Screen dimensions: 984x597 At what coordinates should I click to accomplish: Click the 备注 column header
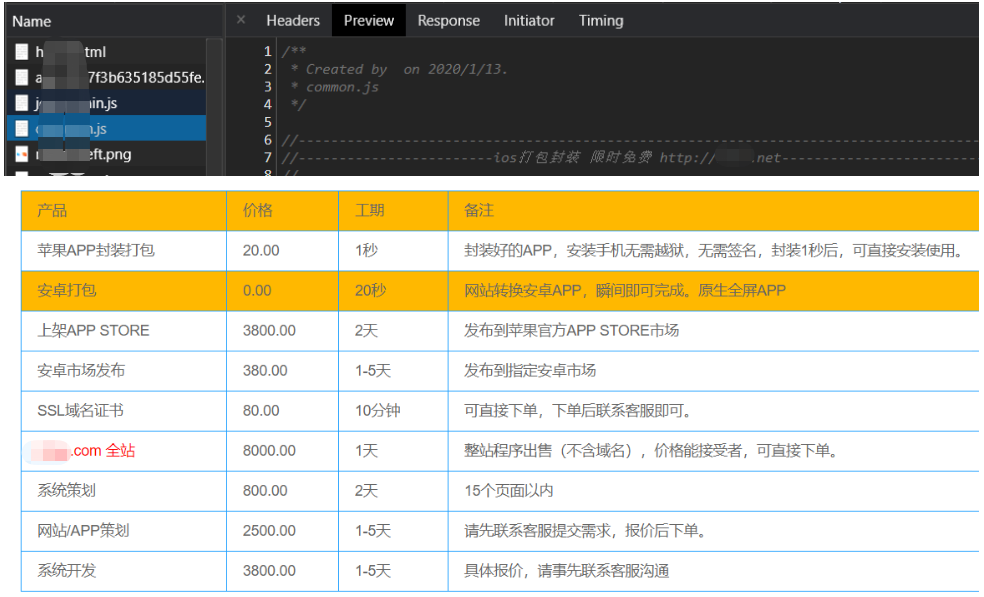point(714,210)
